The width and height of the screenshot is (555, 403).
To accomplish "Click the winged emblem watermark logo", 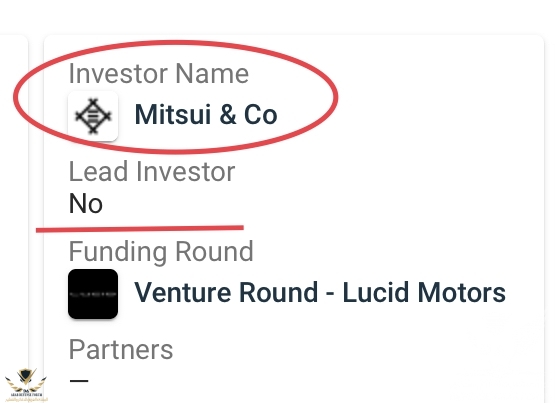I will click(25, 384).
